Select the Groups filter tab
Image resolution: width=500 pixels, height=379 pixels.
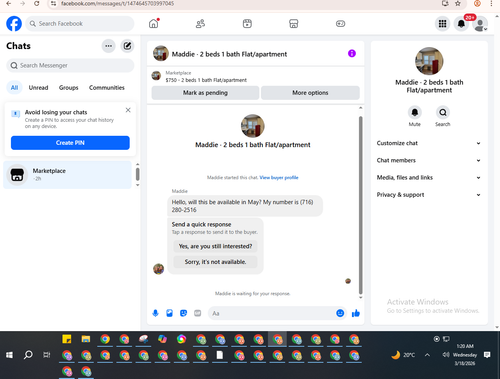click(x=69, y=88)
